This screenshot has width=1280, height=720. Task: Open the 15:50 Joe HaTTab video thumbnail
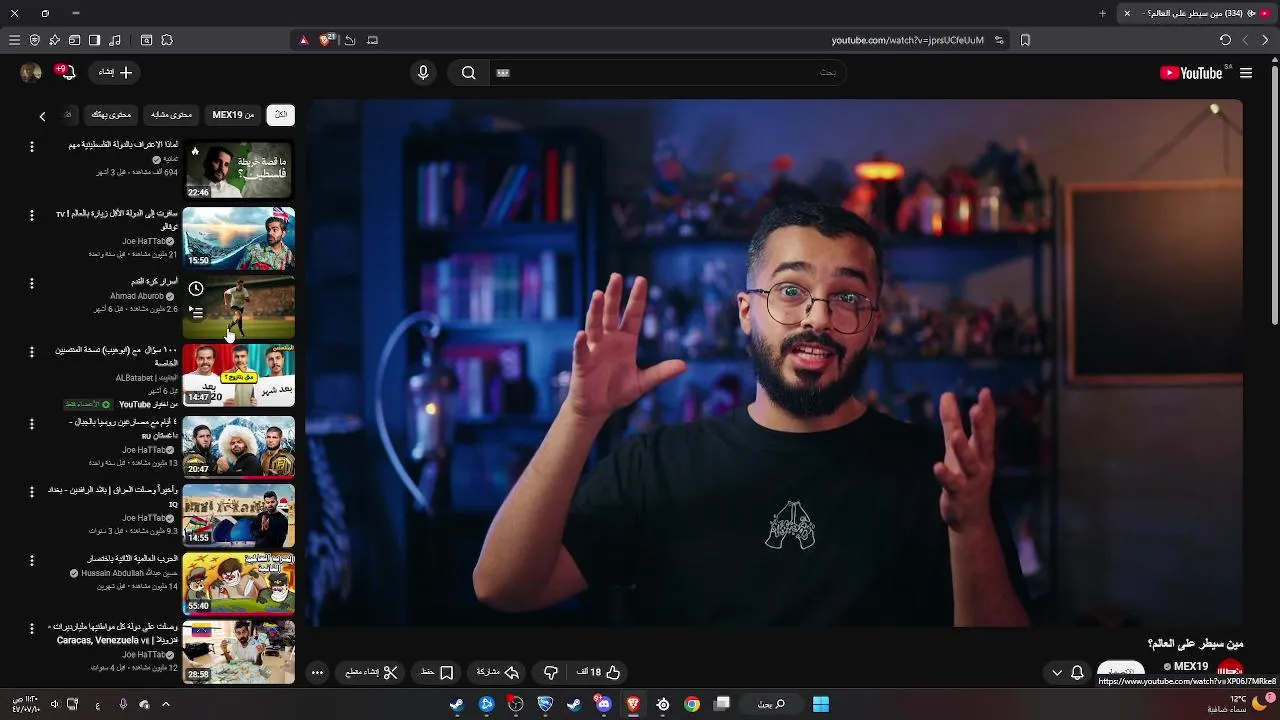coord(239,238)
